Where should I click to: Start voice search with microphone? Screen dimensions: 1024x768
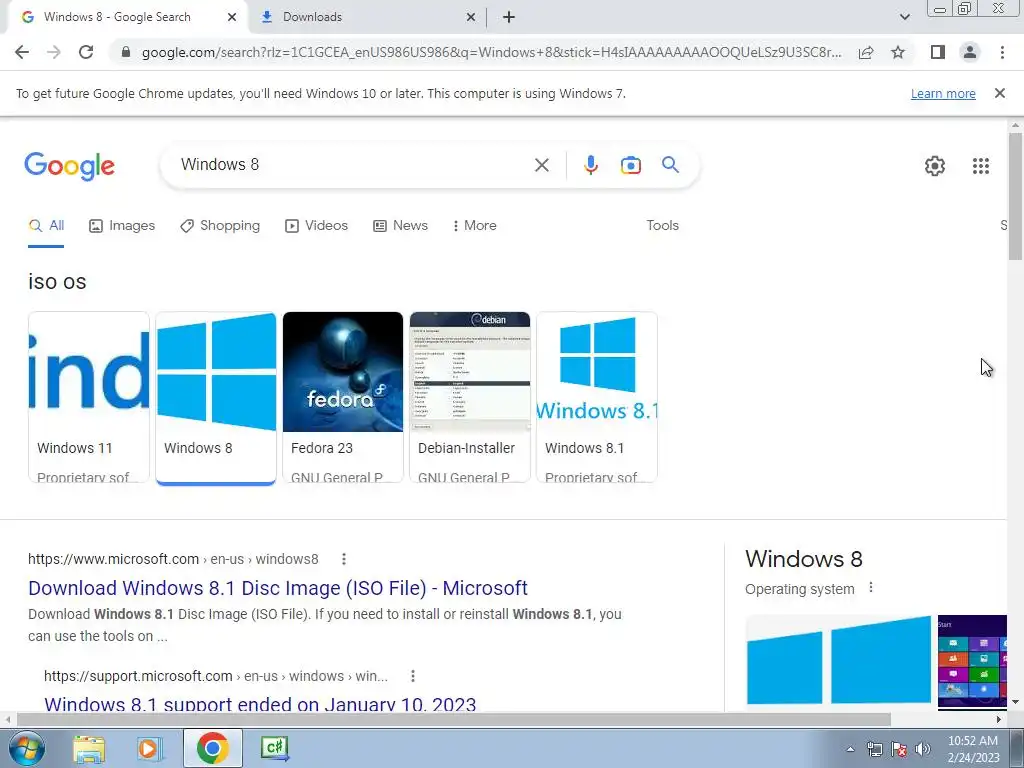pos(590,165)
